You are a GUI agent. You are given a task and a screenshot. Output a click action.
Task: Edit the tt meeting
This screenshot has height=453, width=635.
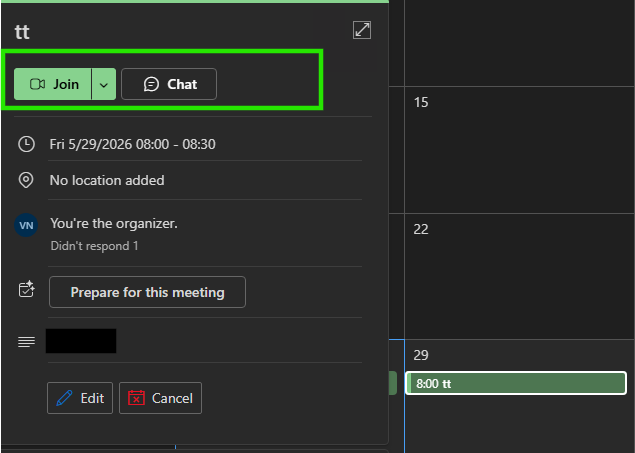[x=80, y=398]
